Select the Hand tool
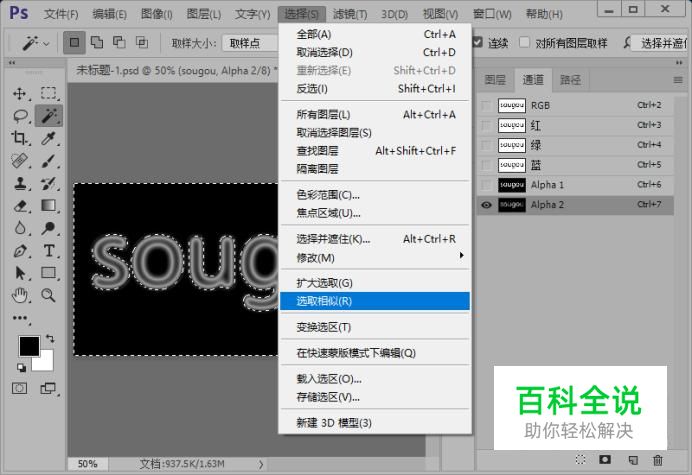692x475 pixels. point(19,295)
